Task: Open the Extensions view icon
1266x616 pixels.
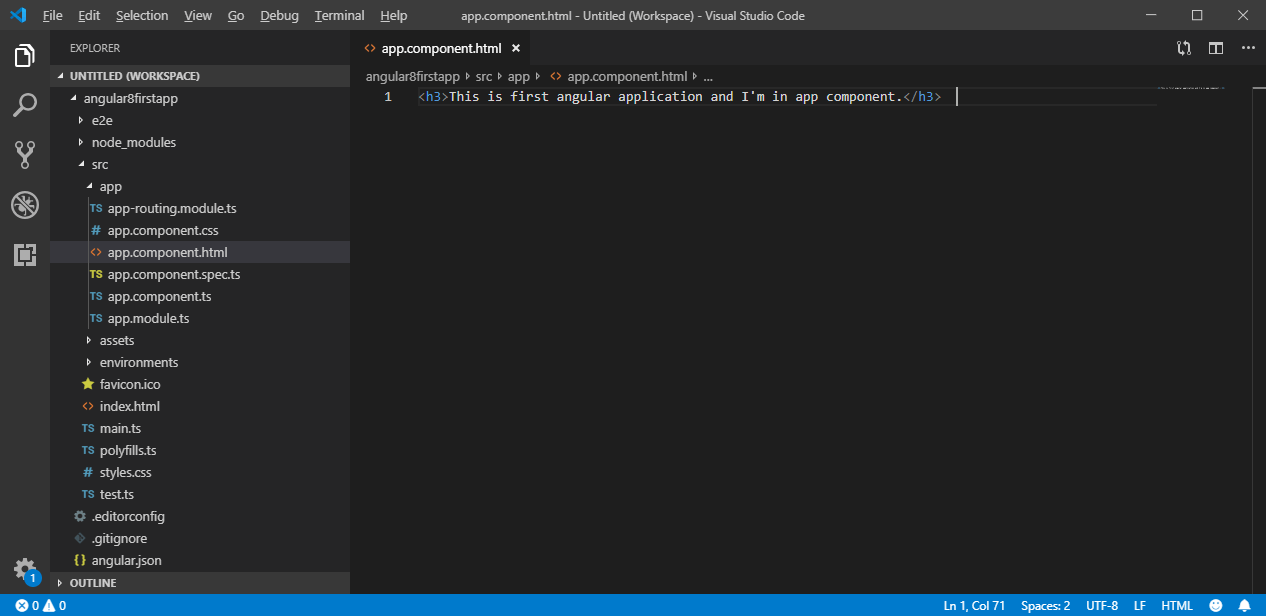Action: click(x=25, y=255)
